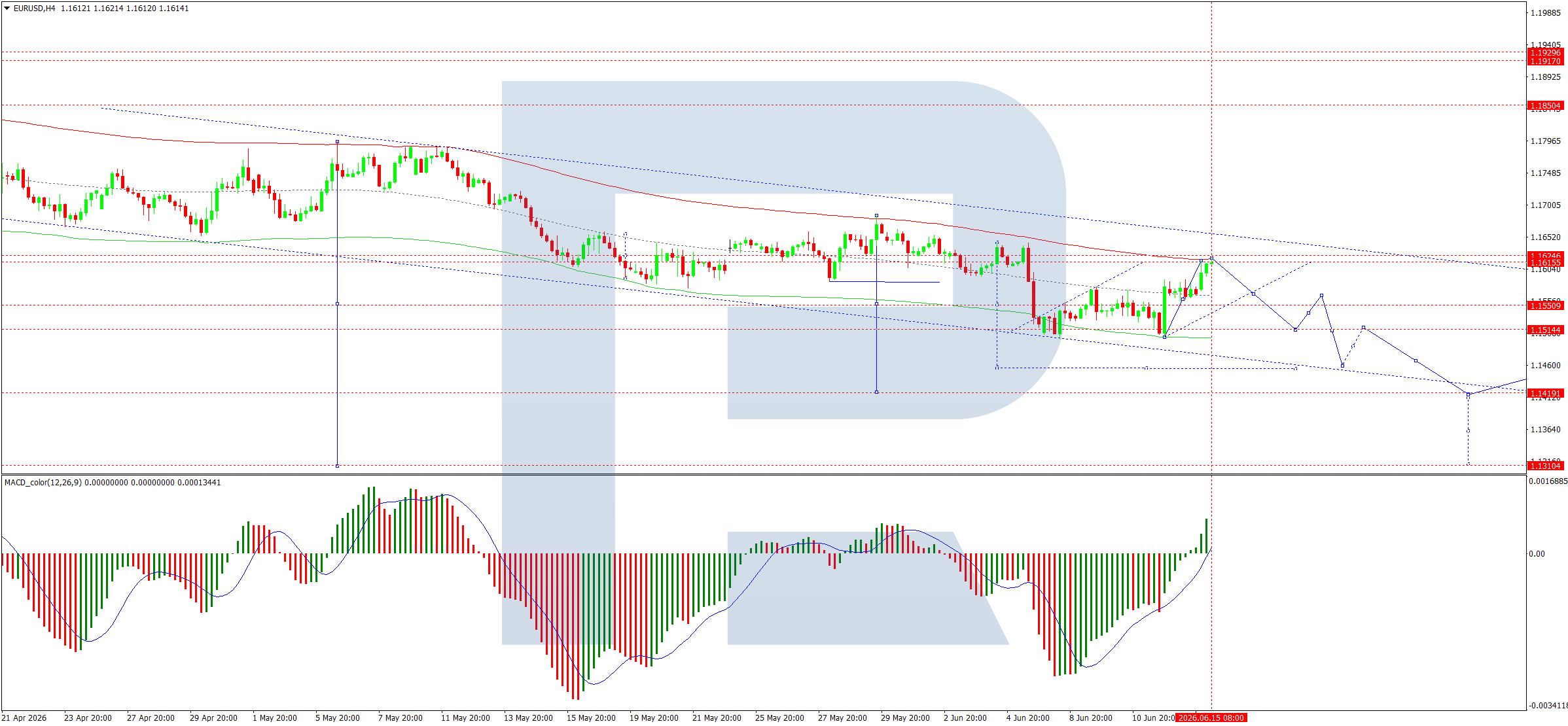The image size is (1568, 726).
Task: Click the 1.13640 price scale value
Action: tap(1545, 430)
